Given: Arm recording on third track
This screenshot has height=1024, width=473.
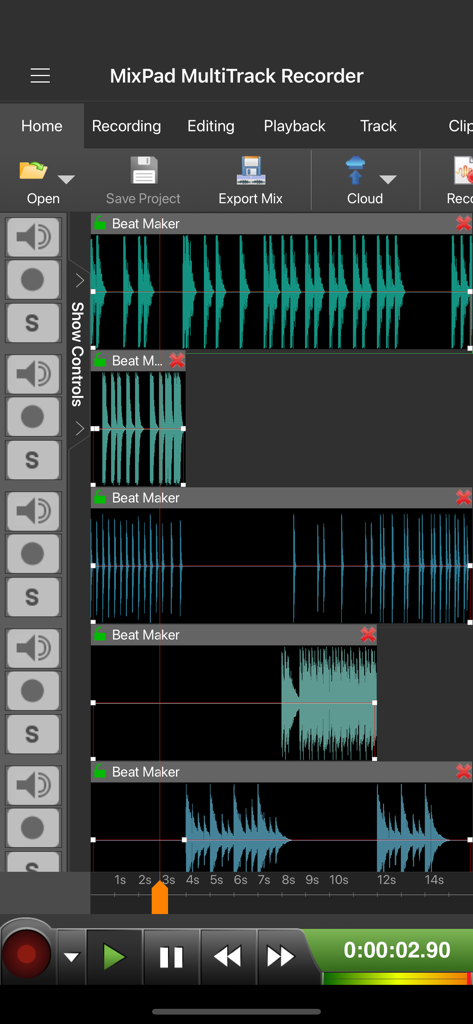Looking at the screenshot, I should coord(33,554).
